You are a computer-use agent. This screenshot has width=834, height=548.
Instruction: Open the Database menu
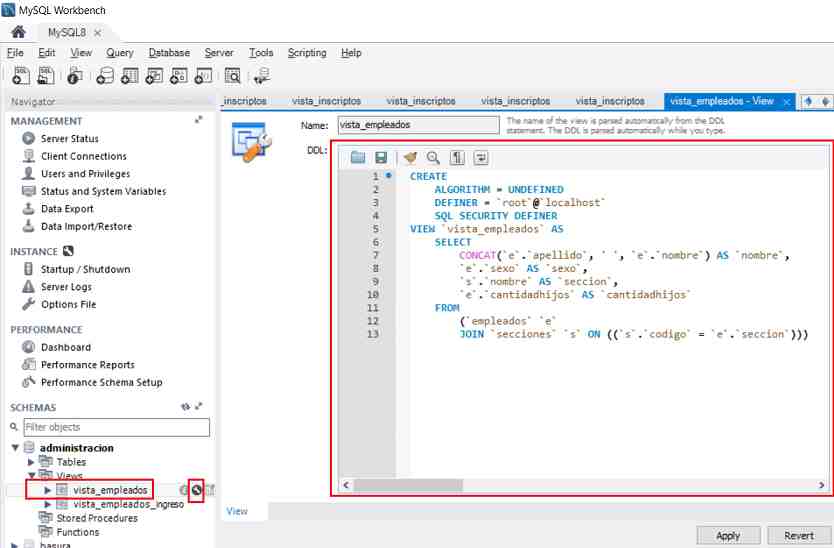click(x=169, y=53)
